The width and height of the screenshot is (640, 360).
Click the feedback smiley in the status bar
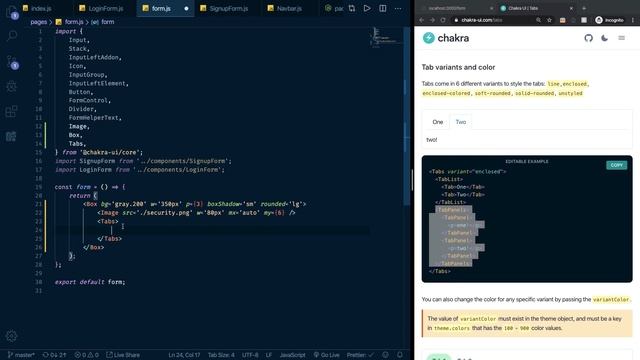click(x=386, y=355)
